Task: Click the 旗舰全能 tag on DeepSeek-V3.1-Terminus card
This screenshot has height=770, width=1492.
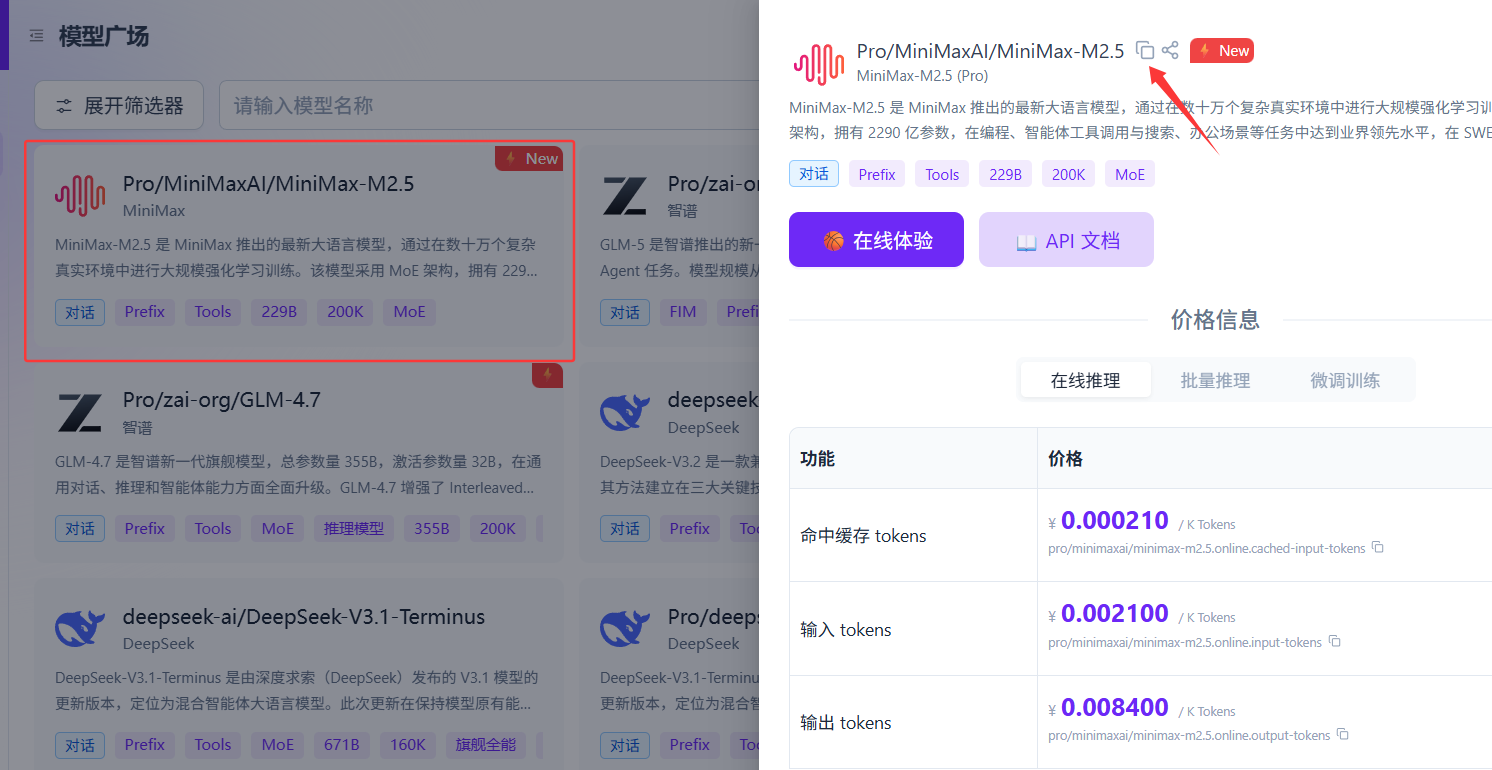Action: click(x=486, y=744)
